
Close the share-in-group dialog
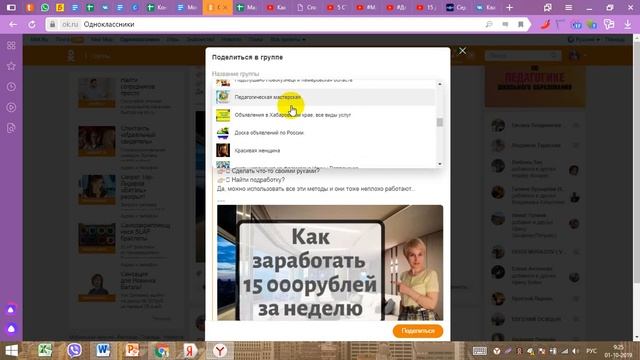click(x=462, y=51)
